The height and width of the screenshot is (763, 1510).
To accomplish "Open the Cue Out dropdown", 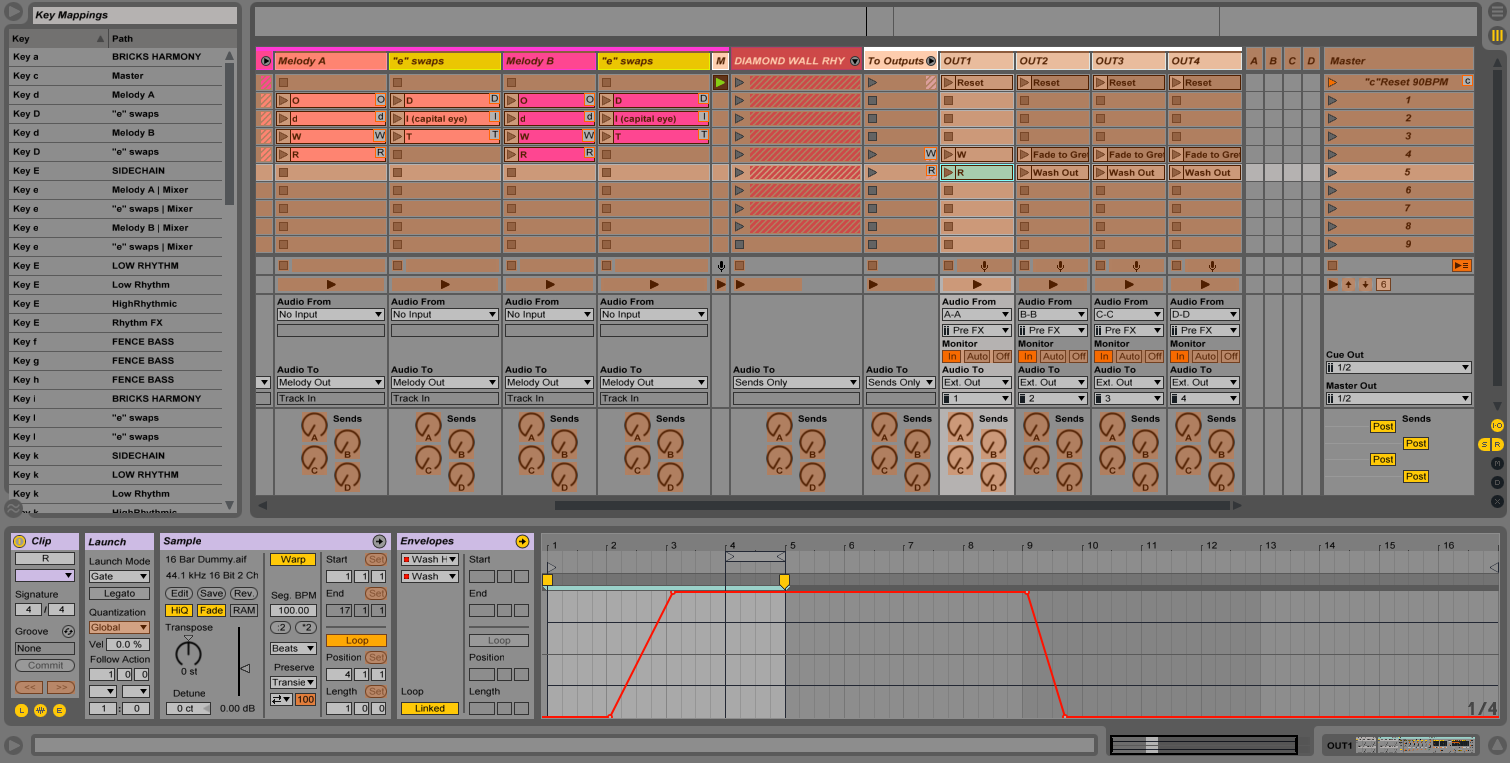I will [1398, 368].
